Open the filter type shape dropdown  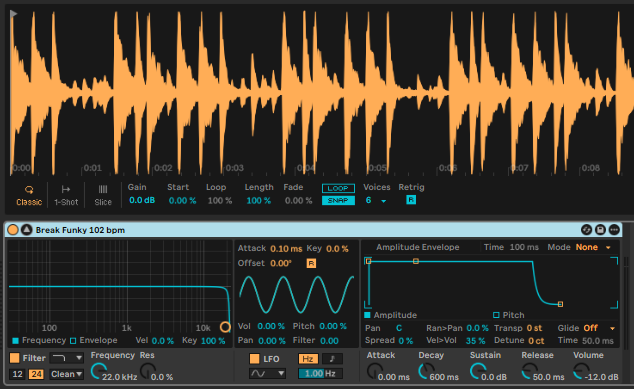coord(67,358)
